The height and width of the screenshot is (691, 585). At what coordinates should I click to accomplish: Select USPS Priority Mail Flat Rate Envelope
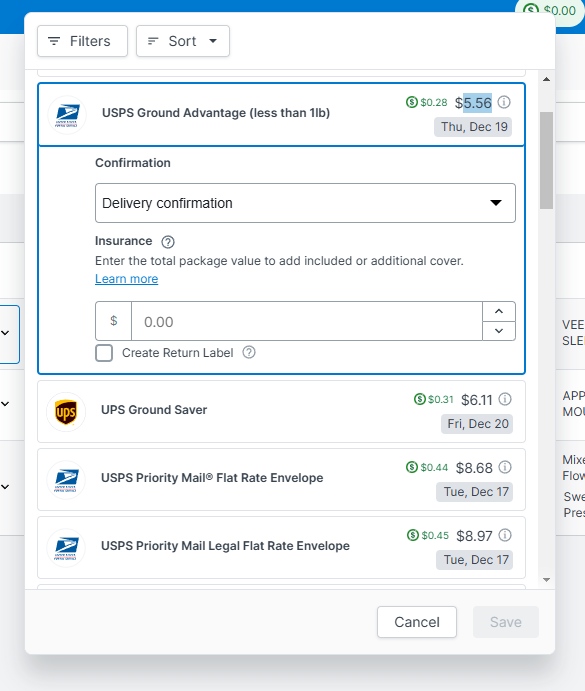(281, 479)
